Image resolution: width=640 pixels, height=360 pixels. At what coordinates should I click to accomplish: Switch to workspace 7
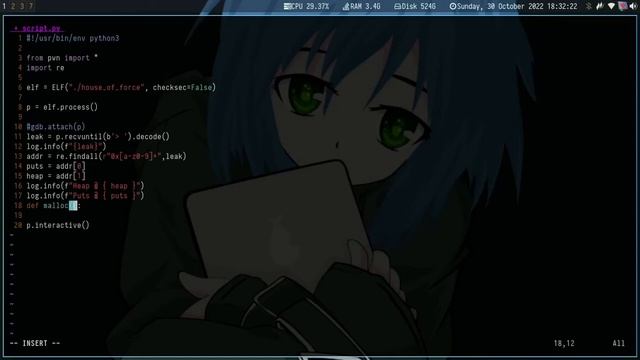(x=30, y=6)
